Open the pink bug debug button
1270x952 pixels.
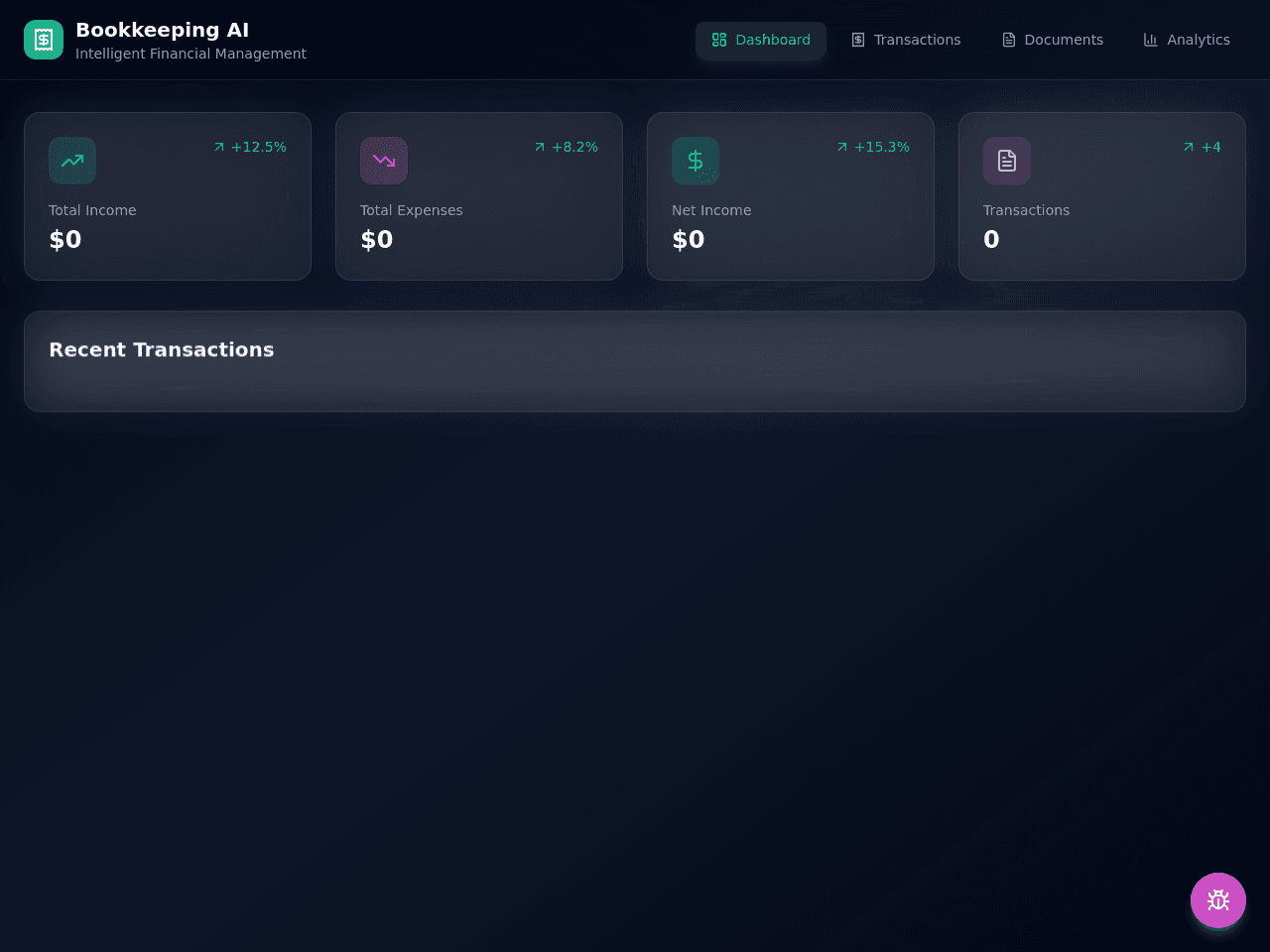point(1218,900)
